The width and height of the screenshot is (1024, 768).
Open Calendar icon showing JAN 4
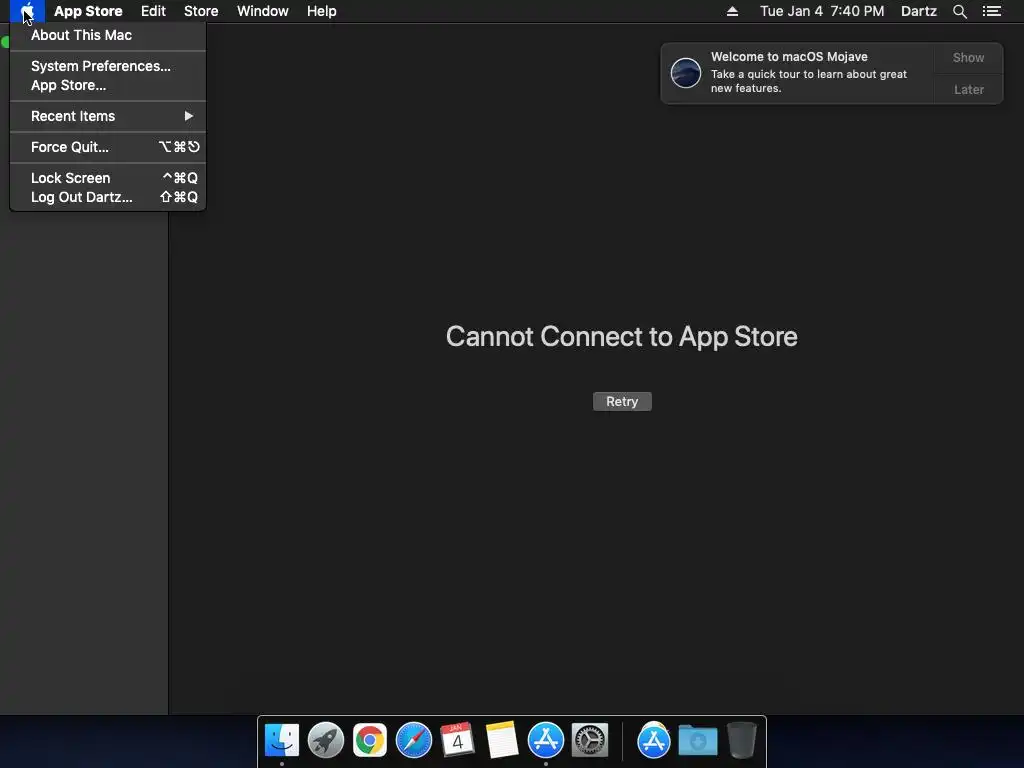pos(457,740)
